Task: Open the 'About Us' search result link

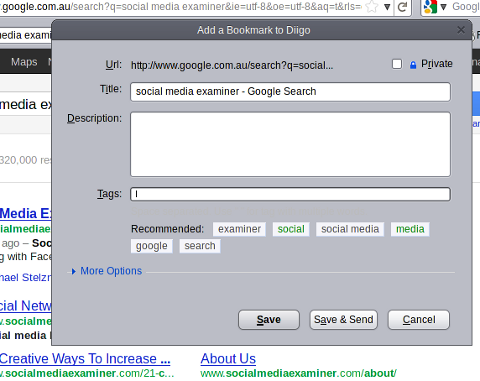Action: (x=228, y=359)
